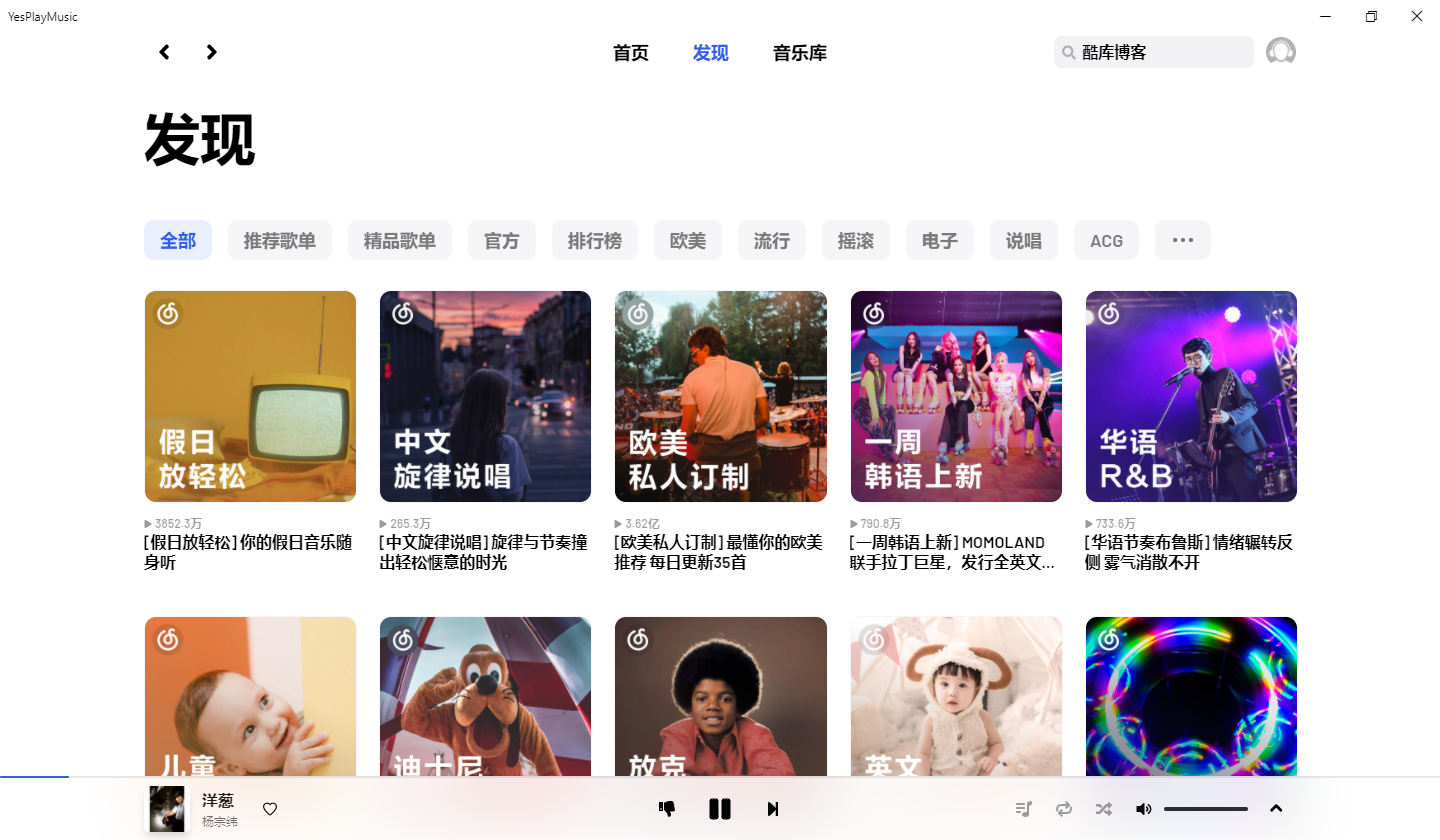Click title [一周韩语上新] MOMOLAND
Image resolution: width=1440 pixels, height=840 pixels.
tap(952, 552)
